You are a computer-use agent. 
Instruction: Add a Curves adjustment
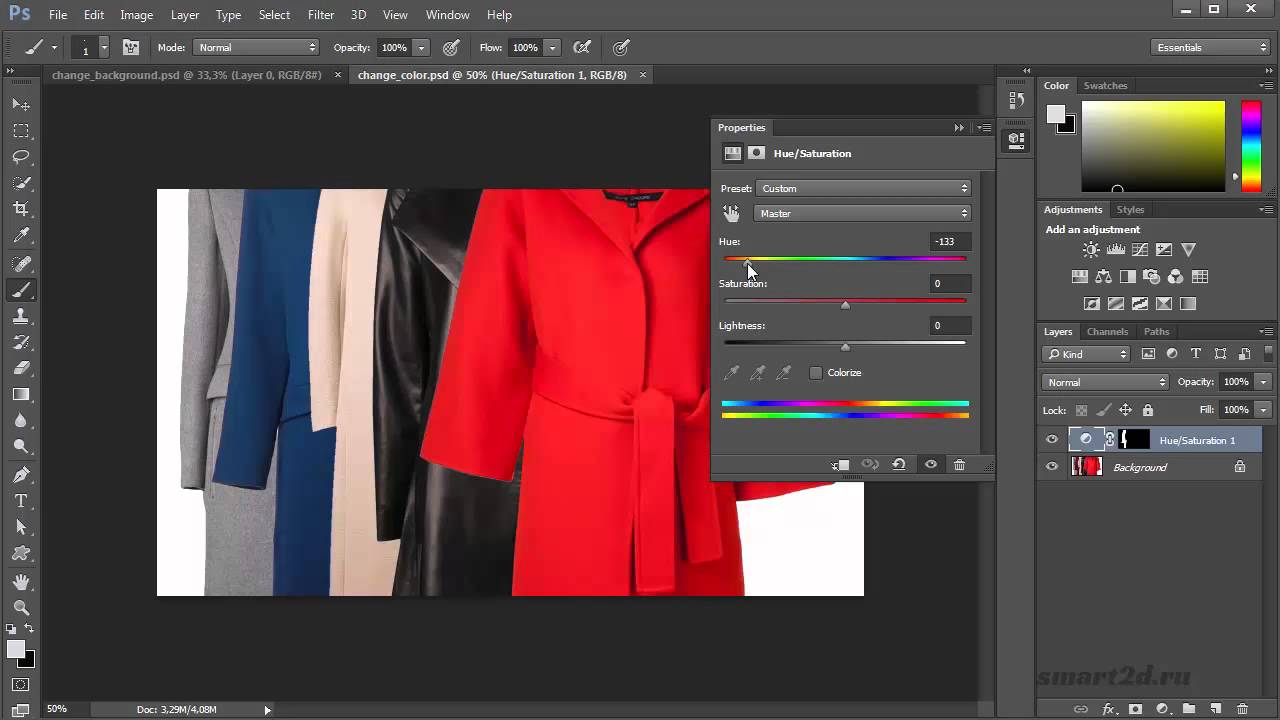(1140, 250)
